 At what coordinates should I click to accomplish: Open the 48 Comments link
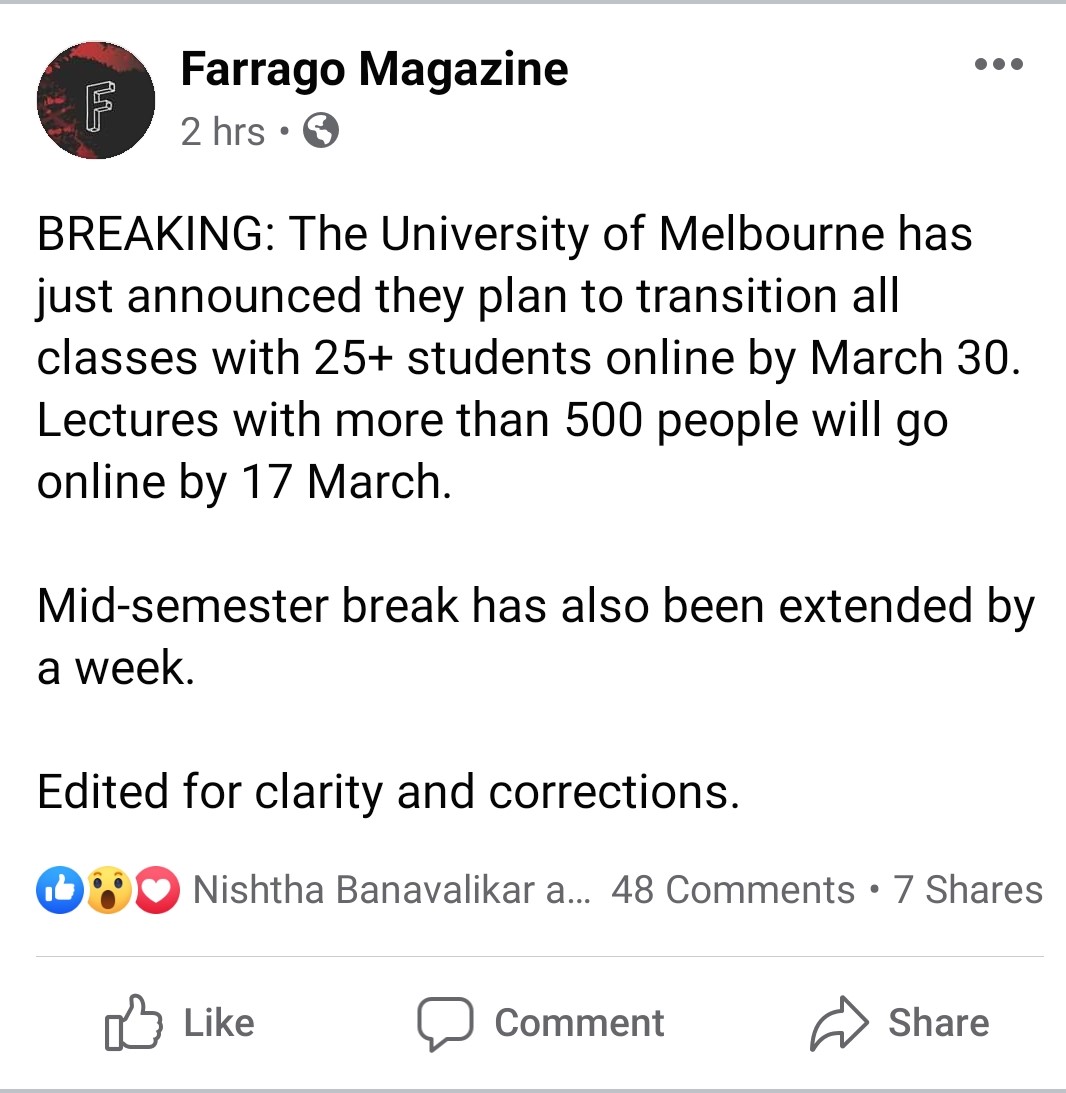(732, 890)
